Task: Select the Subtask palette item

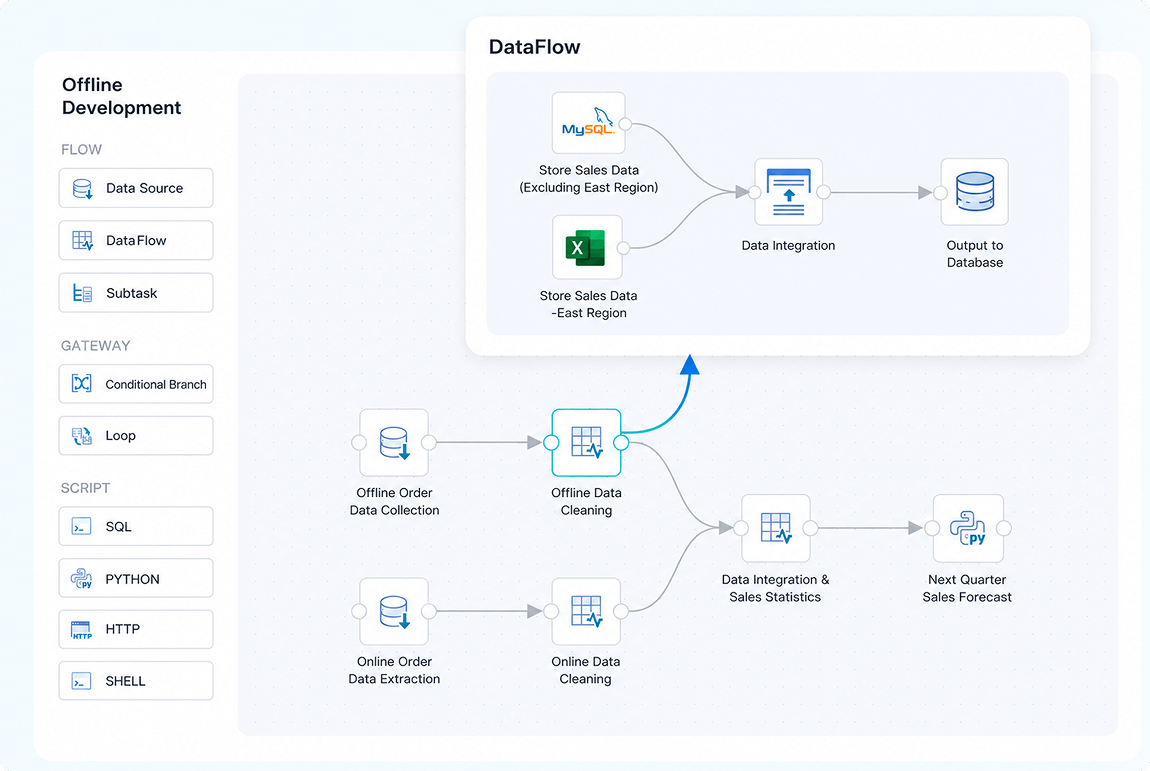Action: (136, 293)
